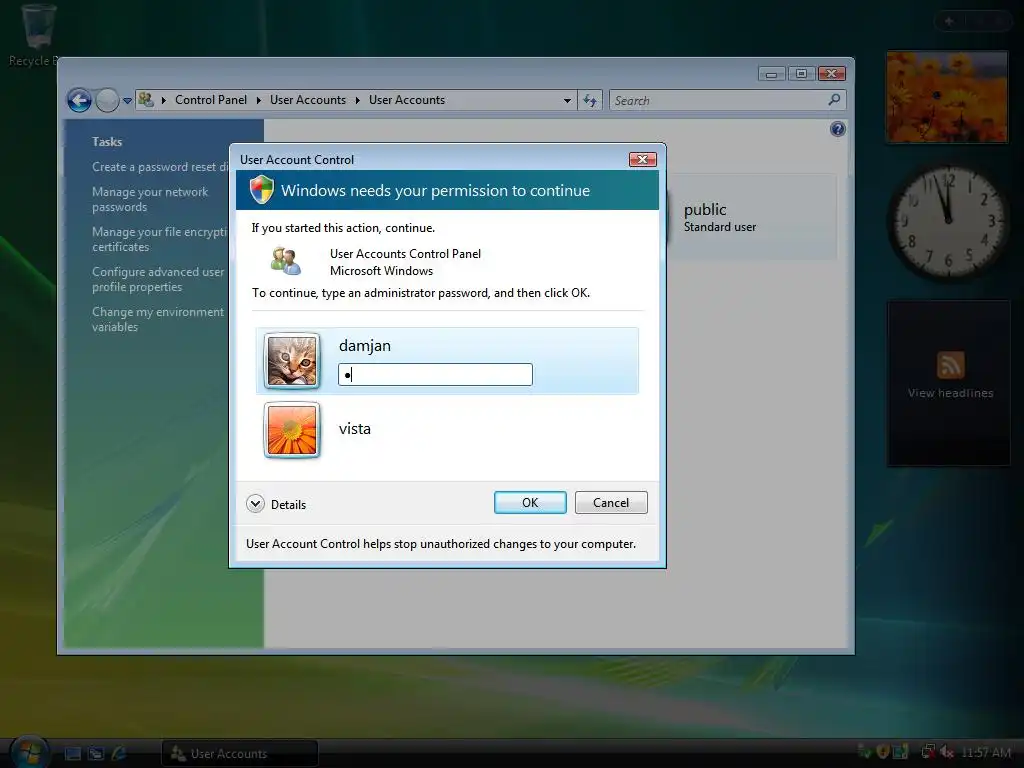Close the User Account Control dialog

pyautogui.click(x=642, y=159)
